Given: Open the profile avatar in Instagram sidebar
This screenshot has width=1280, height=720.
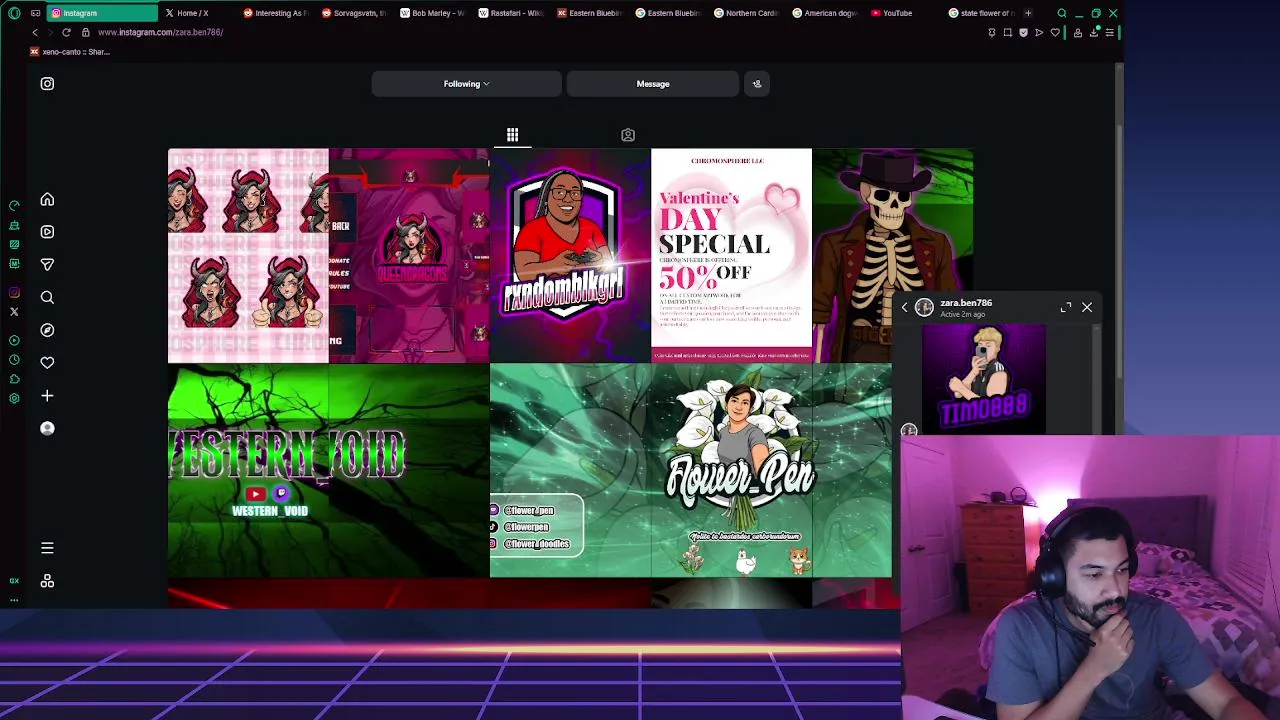Looking at the screenshot, I should click(47, 428).
